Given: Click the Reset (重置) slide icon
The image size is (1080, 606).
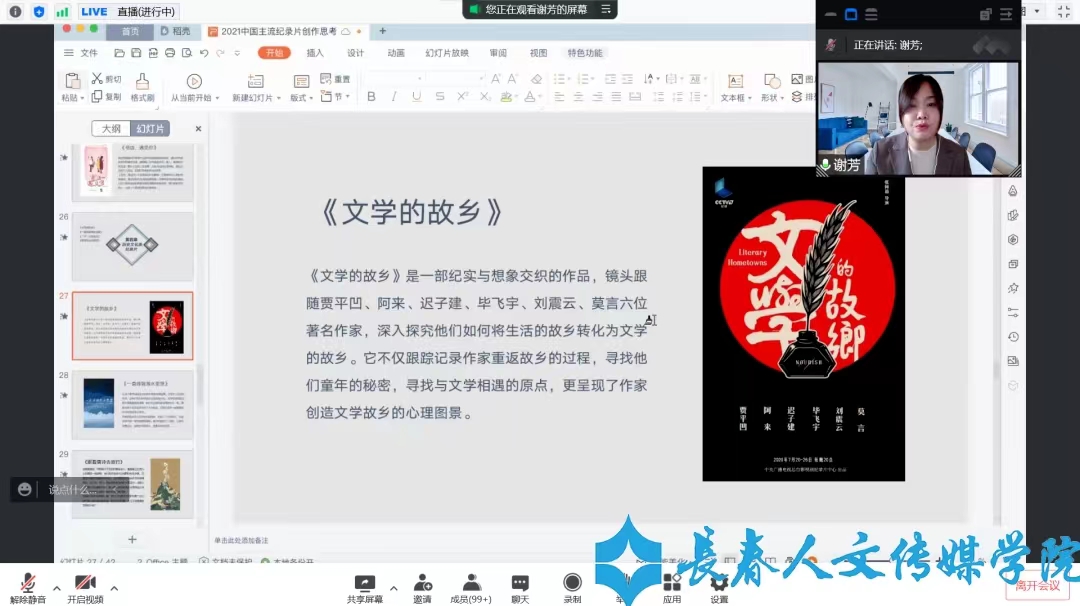Looking at the screenshot, I should click(326, 79).
